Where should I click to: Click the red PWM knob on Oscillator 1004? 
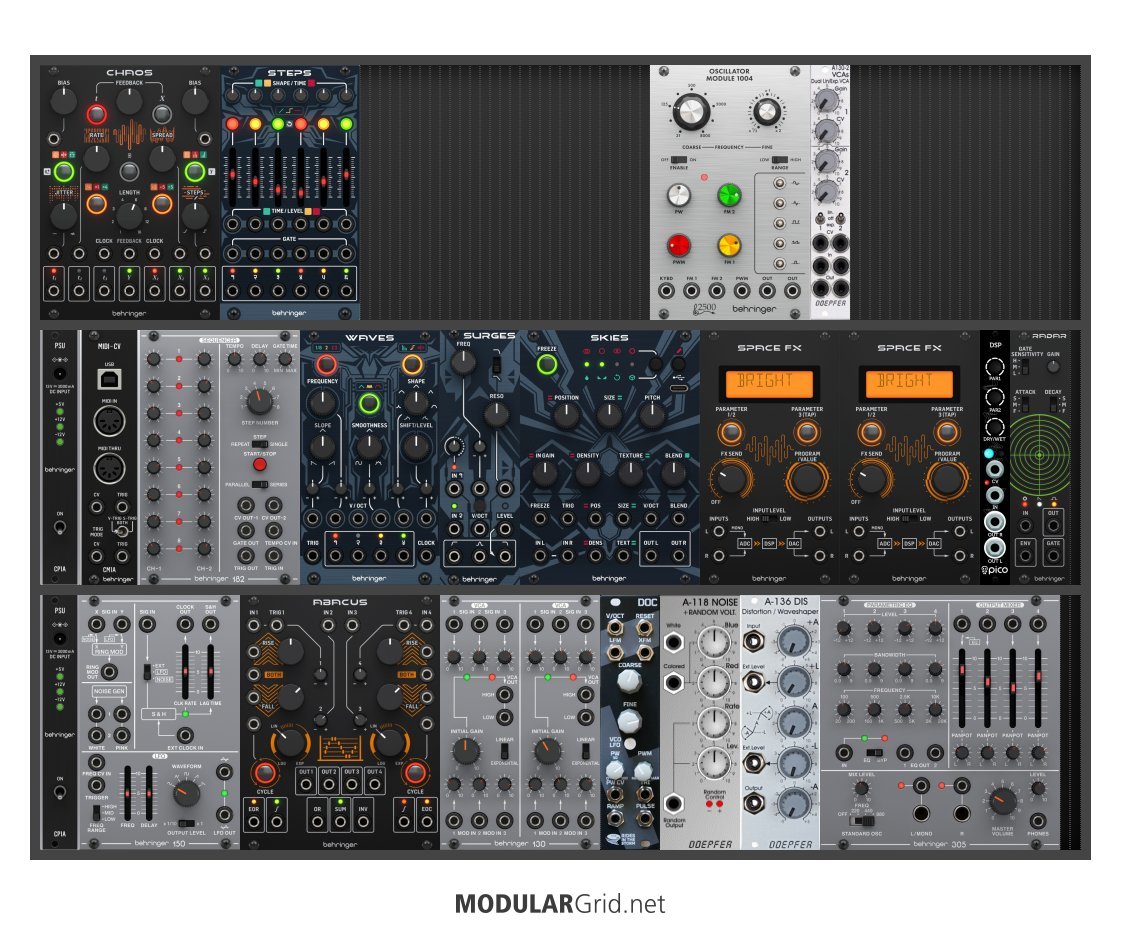678,245
